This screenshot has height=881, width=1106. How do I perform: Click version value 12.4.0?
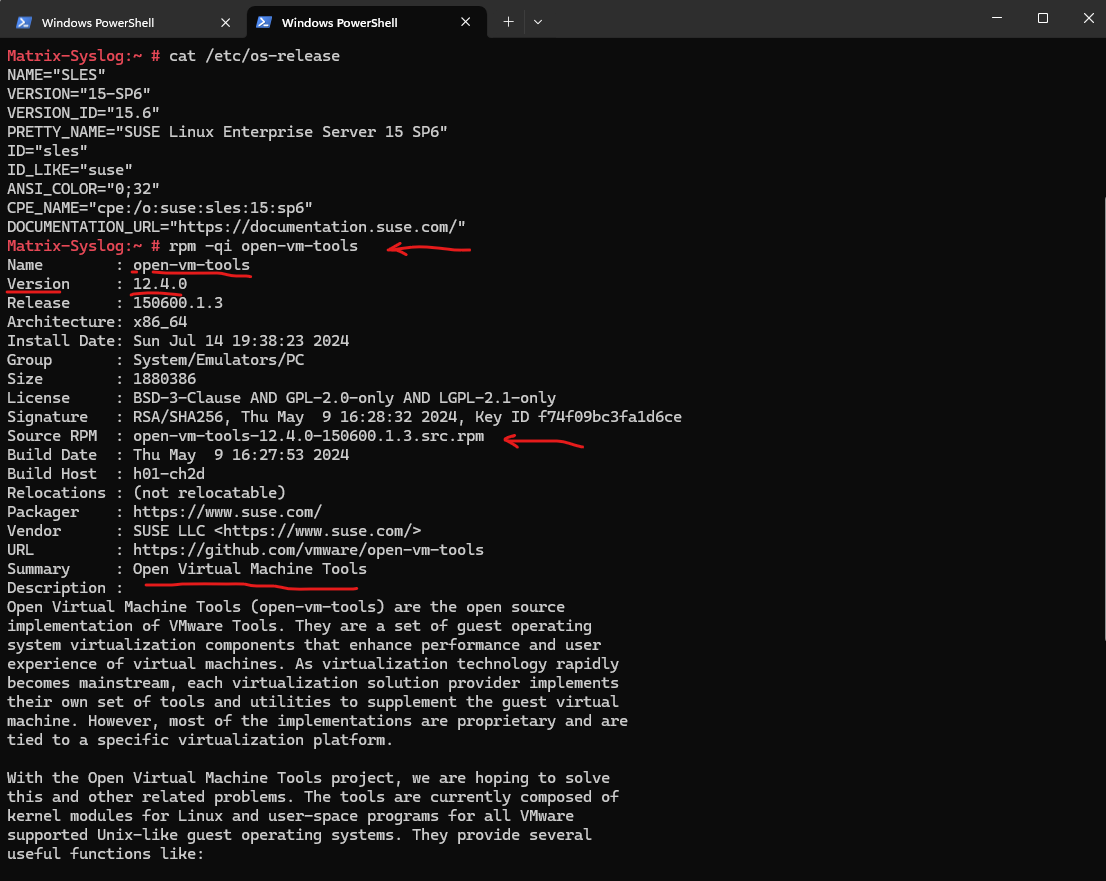click(159, 284)
